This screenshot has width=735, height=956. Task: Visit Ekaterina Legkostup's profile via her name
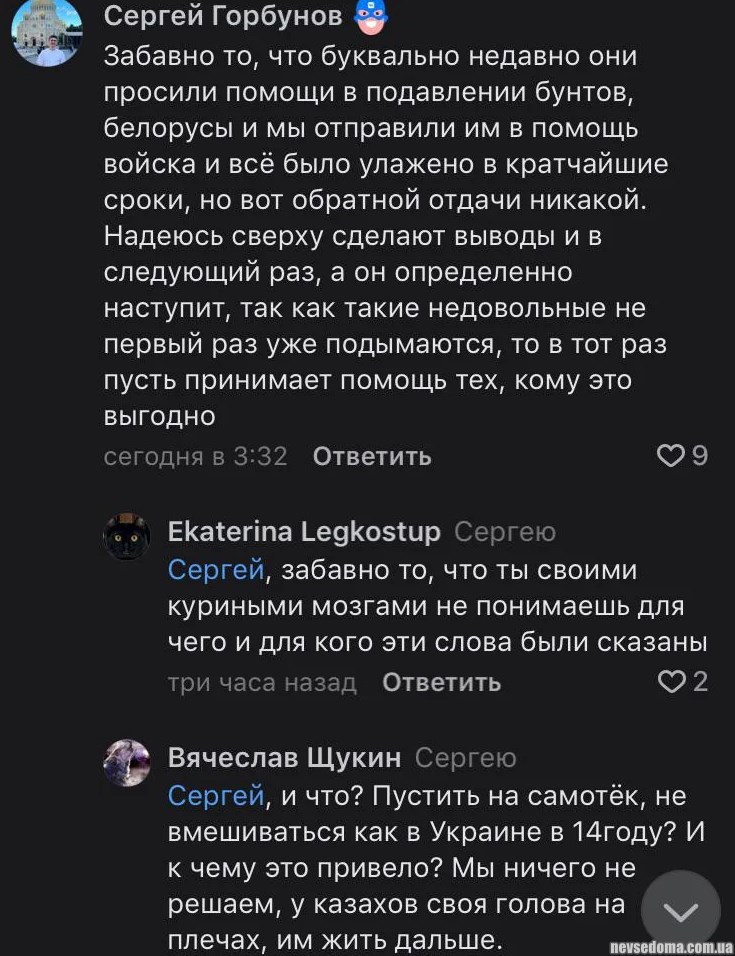(304, 531)
